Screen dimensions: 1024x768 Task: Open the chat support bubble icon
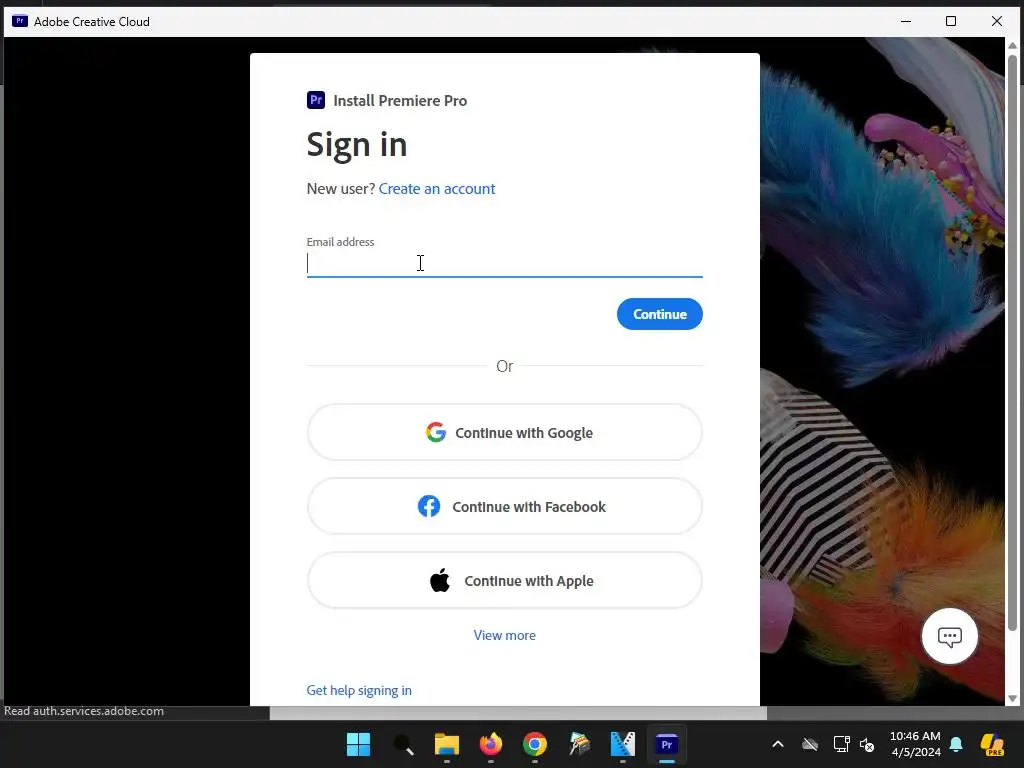click(x=949, y=636)
